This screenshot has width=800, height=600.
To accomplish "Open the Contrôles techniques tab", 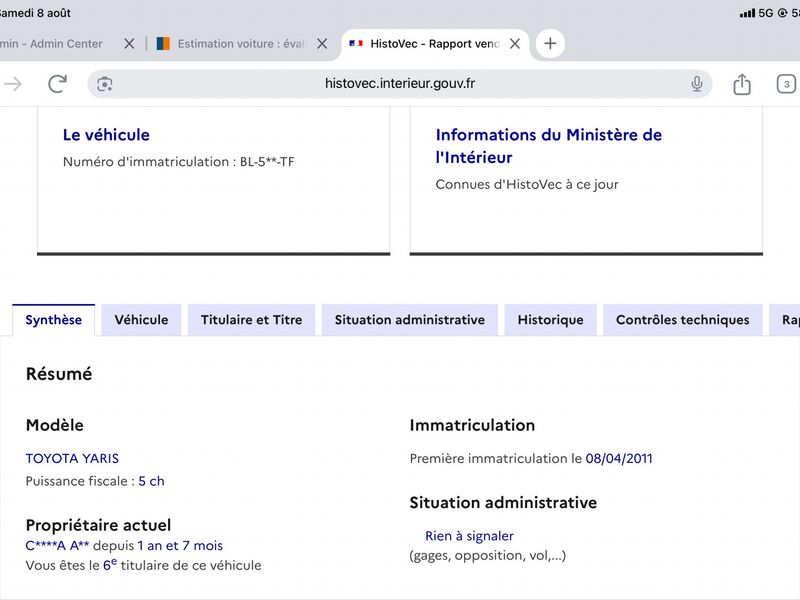I will click(683, 320).
